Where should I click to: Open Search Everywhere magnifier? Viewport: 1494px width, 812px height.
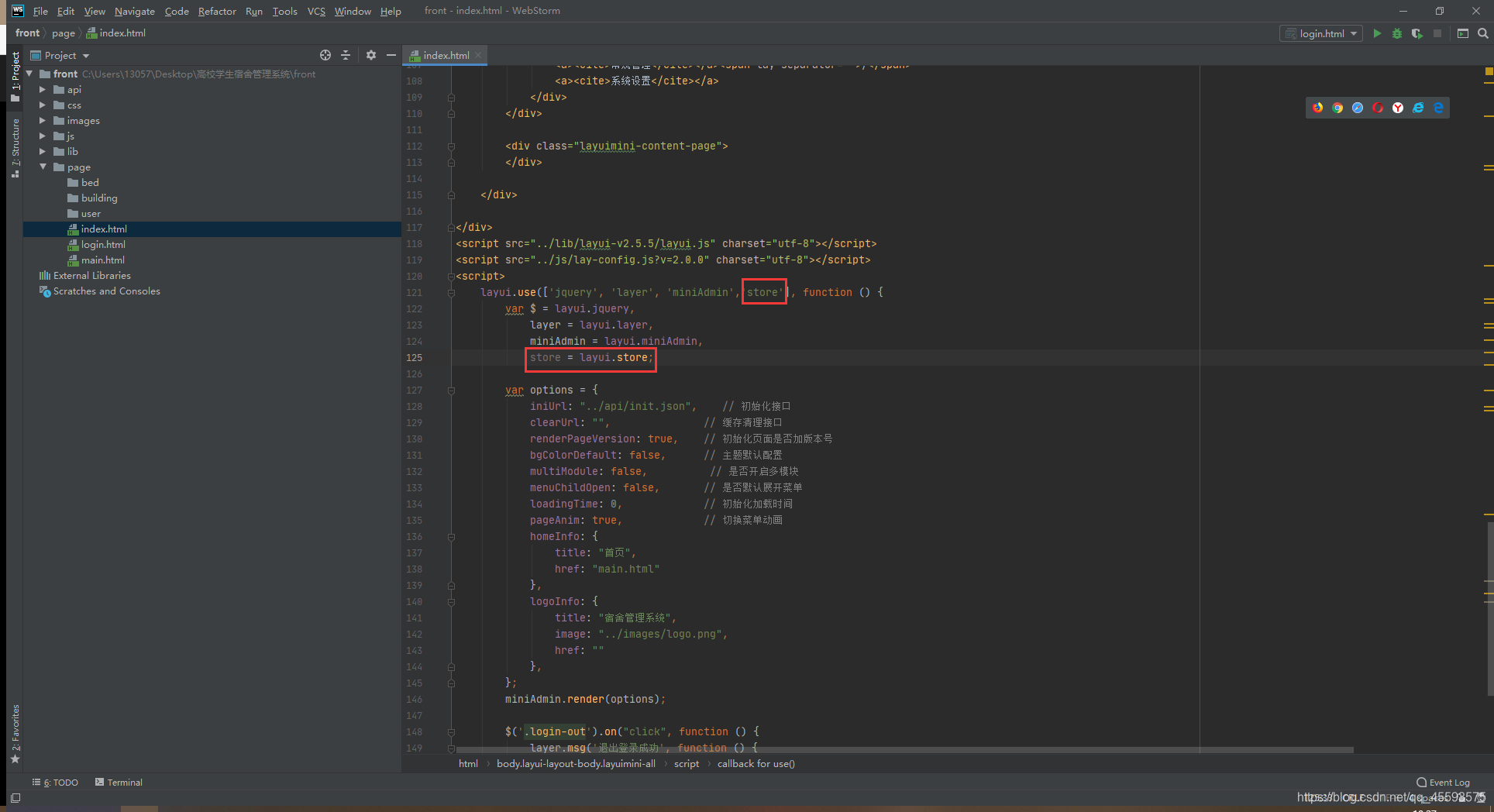1482,33
